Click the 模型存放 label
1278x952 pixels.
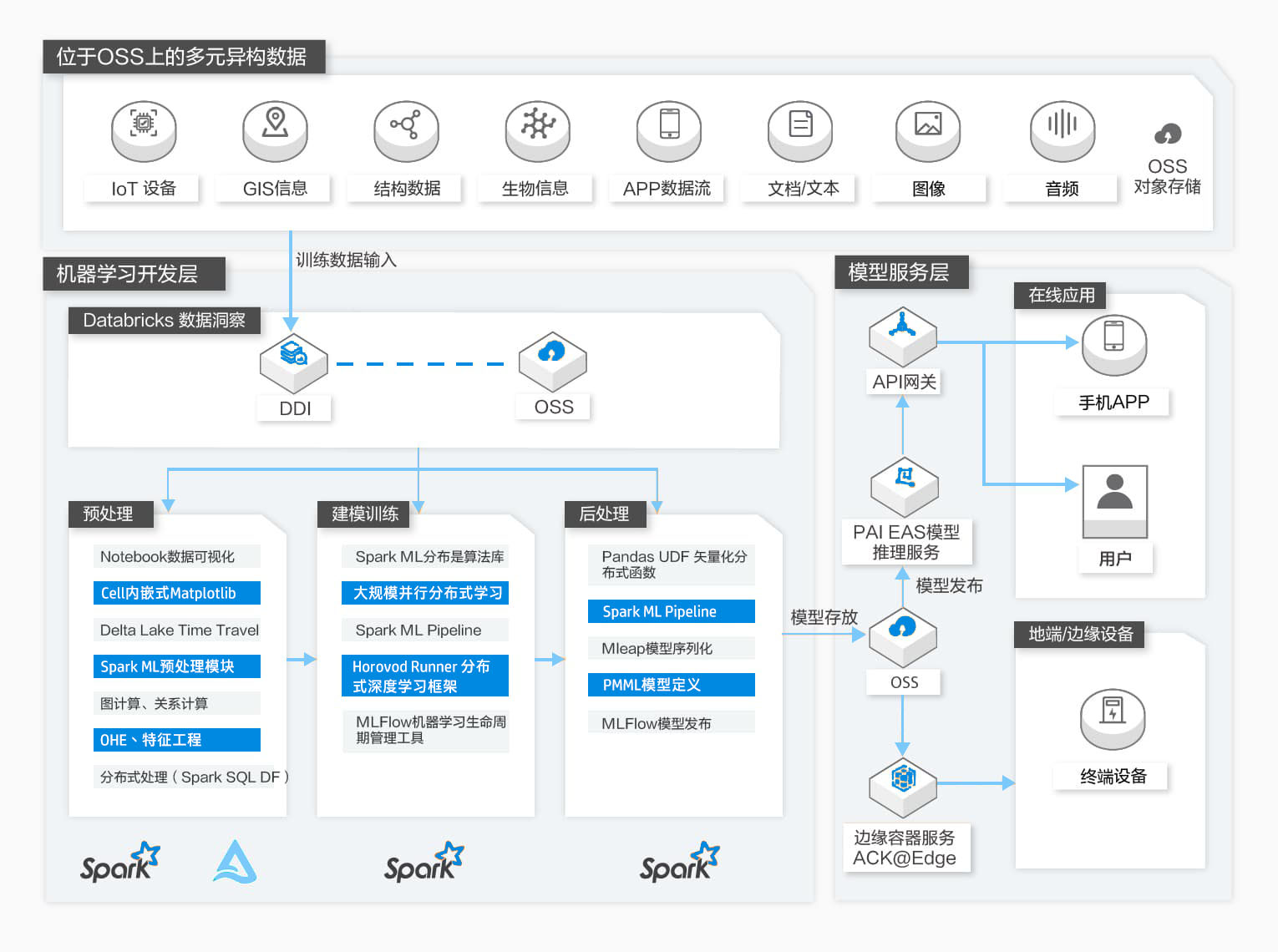click(824, 617)
